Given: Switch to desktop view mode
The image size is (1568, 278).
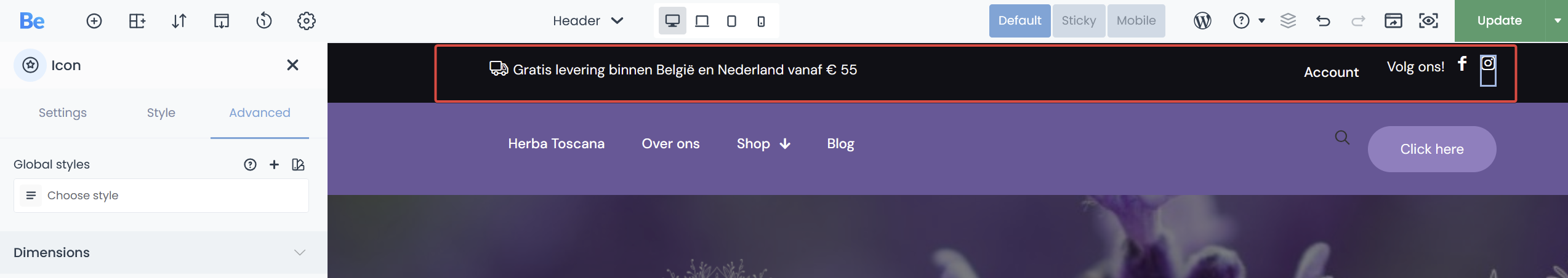Looking at the screenshot, I should 672,21.
